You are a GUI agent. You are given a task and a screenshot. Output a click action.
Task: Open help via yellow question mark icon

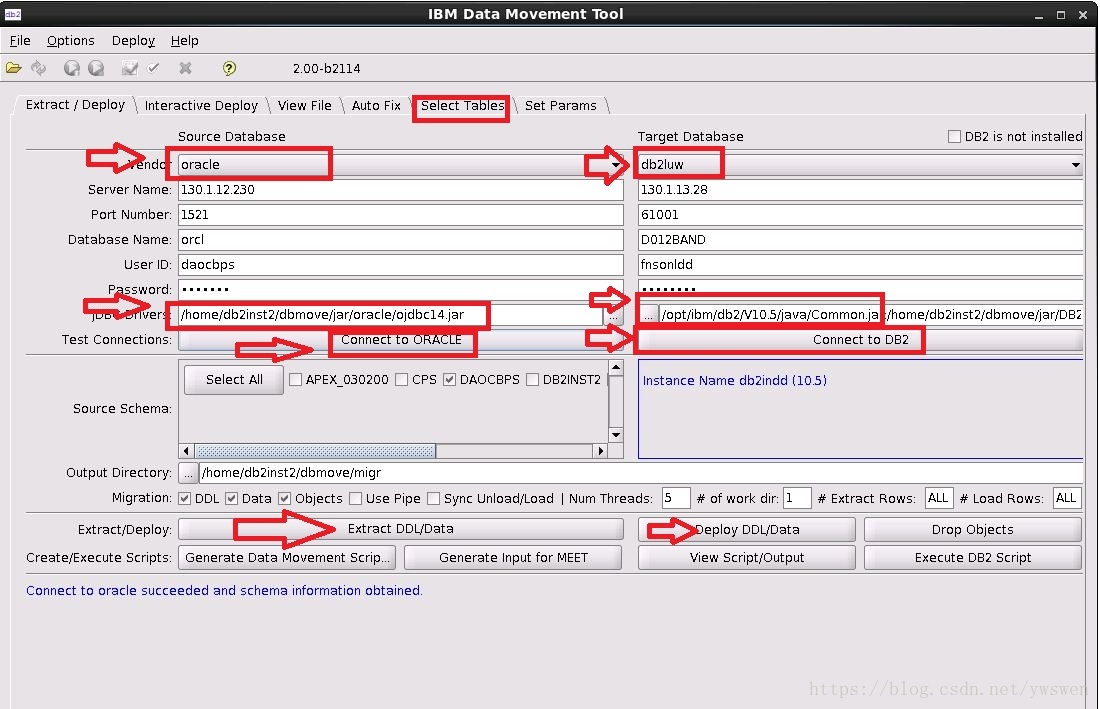(x=229, y=68)
